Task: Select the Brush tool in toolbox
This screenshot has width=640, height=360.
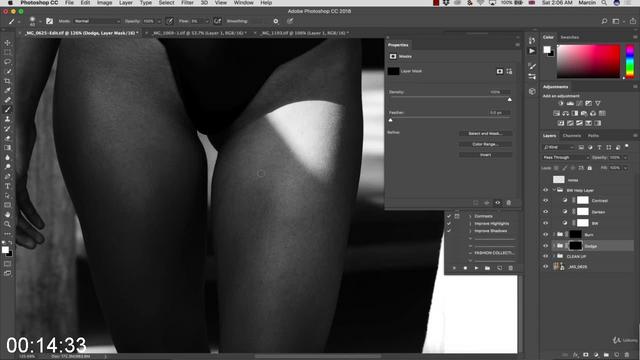Action: 7,109
